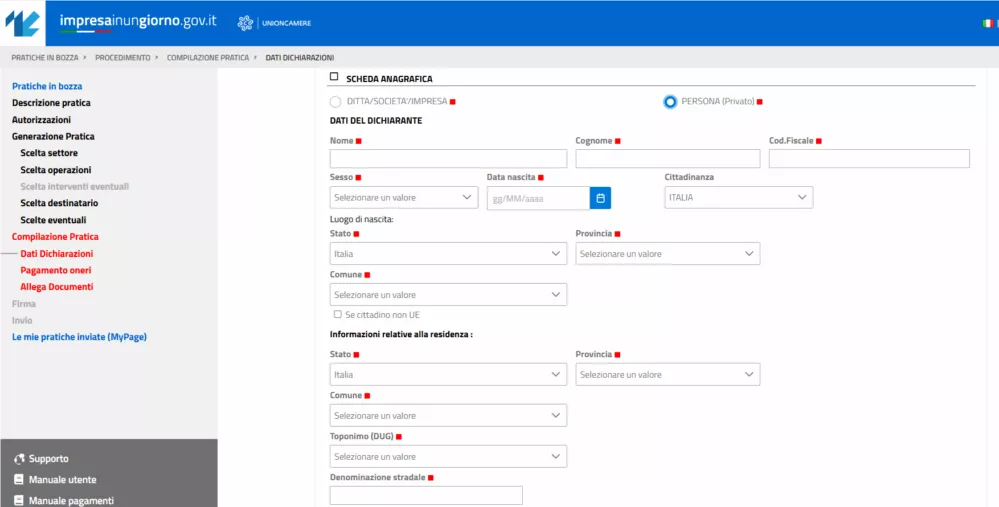Screen dimensions: 999x507
Task: Click the impresainungiorno logo icon
Action: pyautogui.click(x=24, y=22)
